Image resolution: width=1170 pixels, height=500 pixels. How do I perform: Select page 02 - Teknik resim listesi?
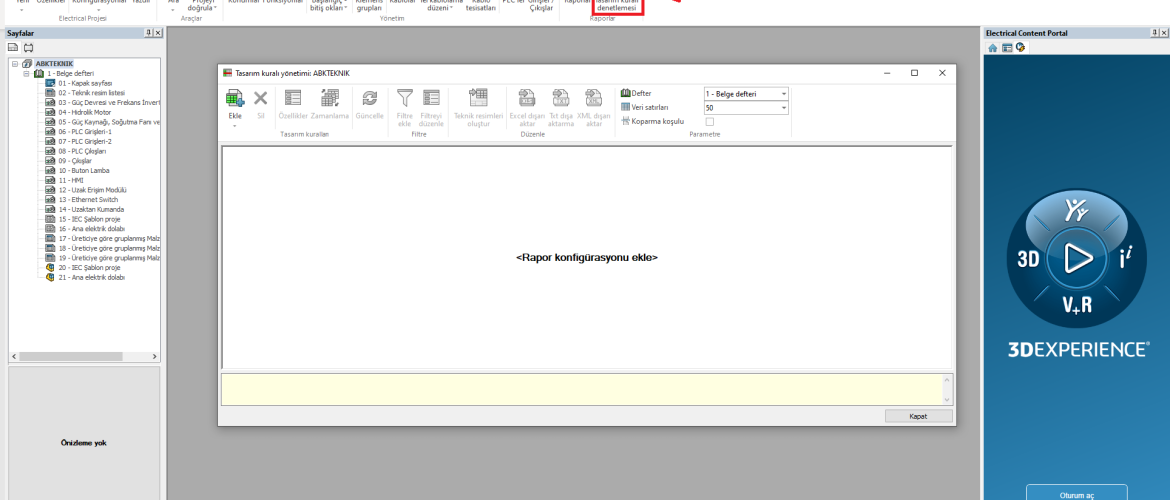92,93
